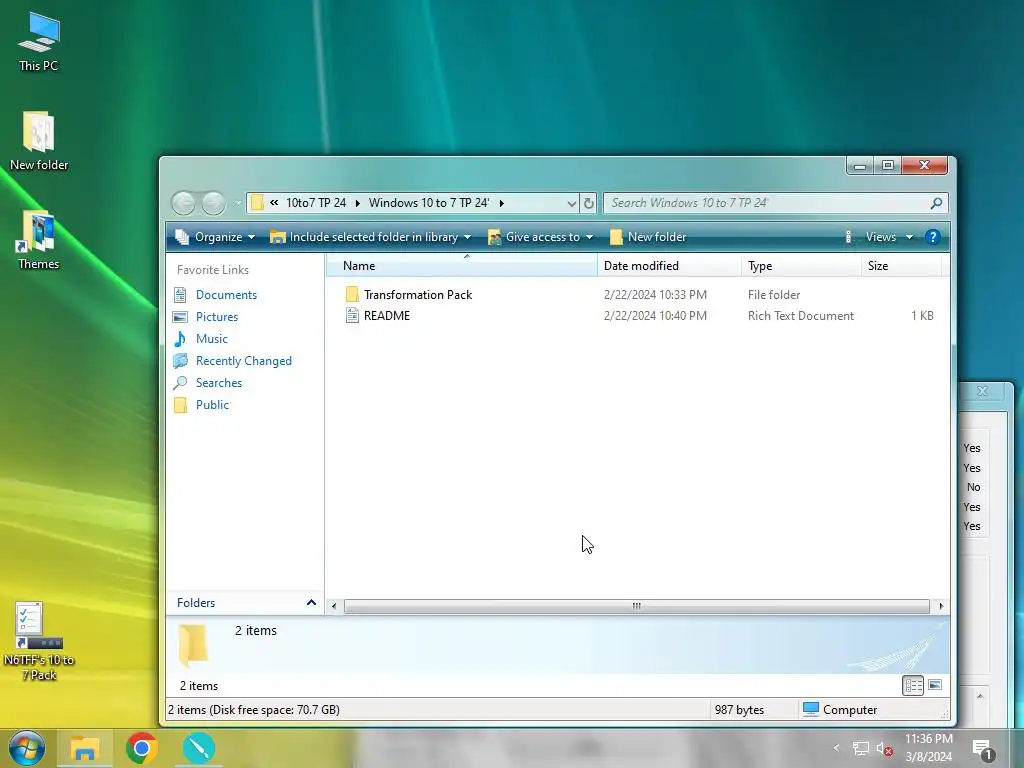Open the New folder desktop icon
This screenshot has width=1024, height=768.
point(39,141)
